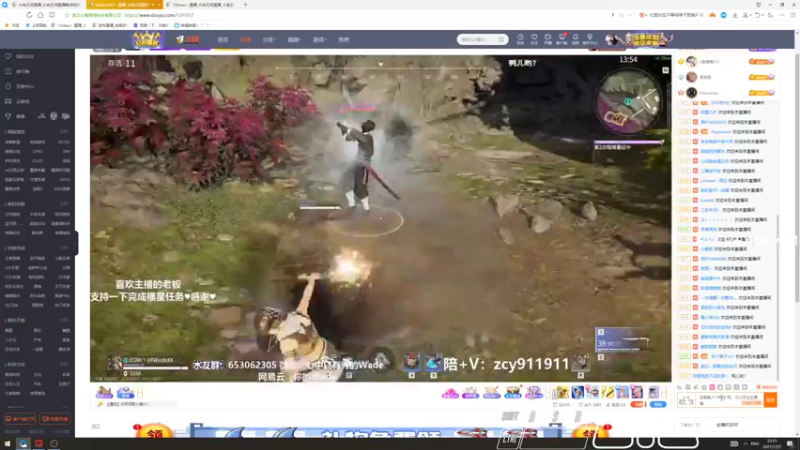This screenshot has height=450, width=800.
Task: Open followed channels heart icon in header
Action: 534,39
